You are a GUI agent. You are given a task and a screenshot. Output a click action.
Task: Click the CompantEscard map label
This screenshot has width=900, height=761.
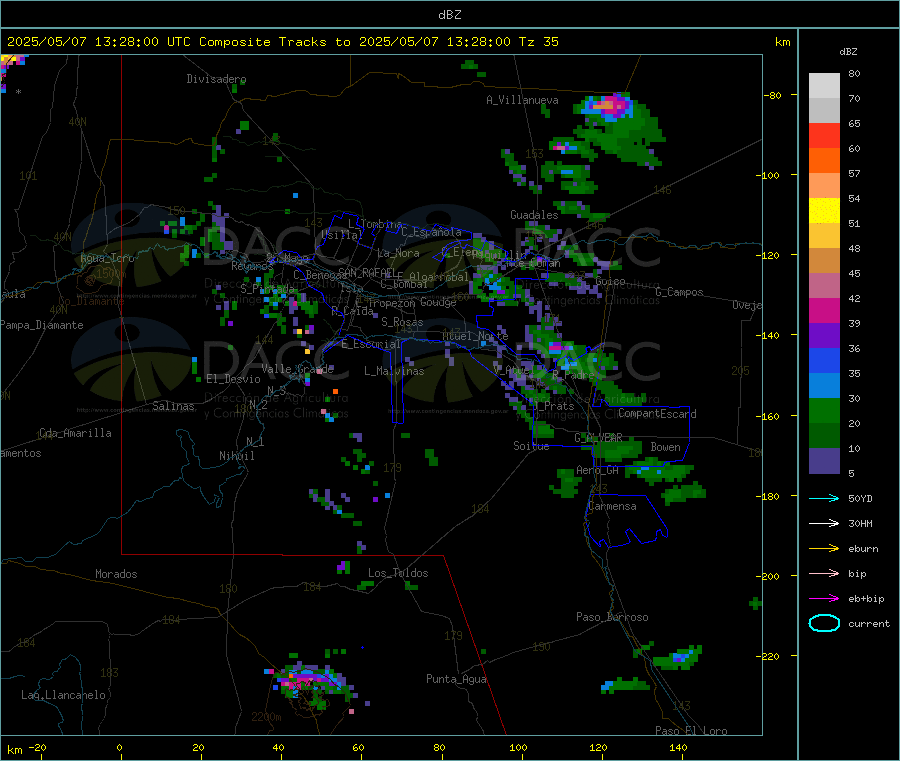[x=657, y=413]
